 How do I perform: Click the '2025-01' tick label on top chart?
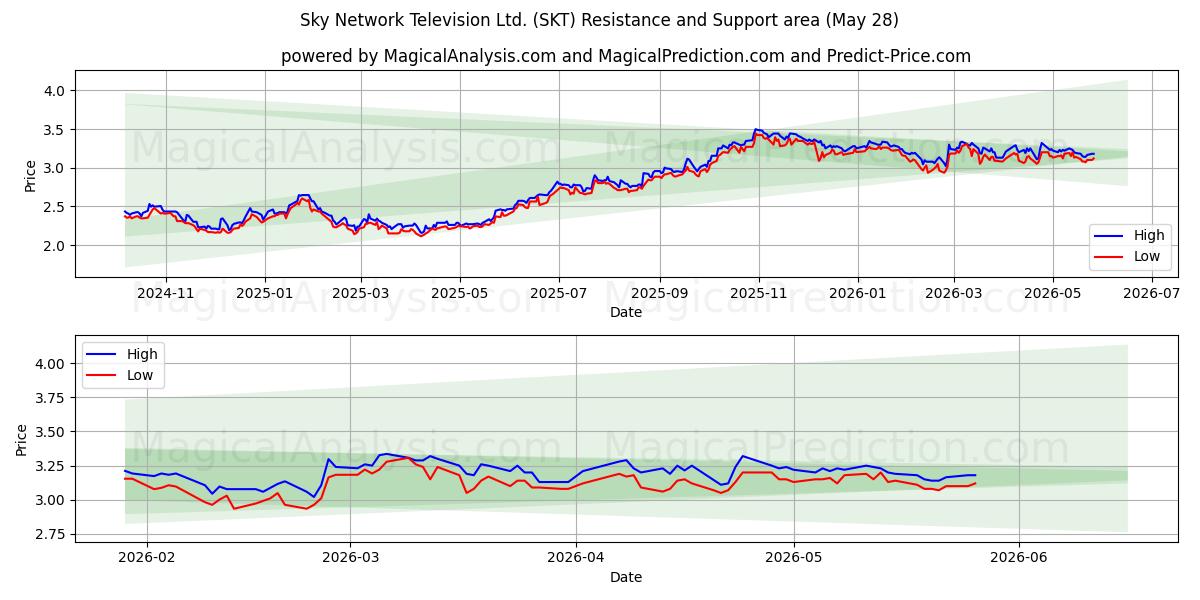point(265,293)
